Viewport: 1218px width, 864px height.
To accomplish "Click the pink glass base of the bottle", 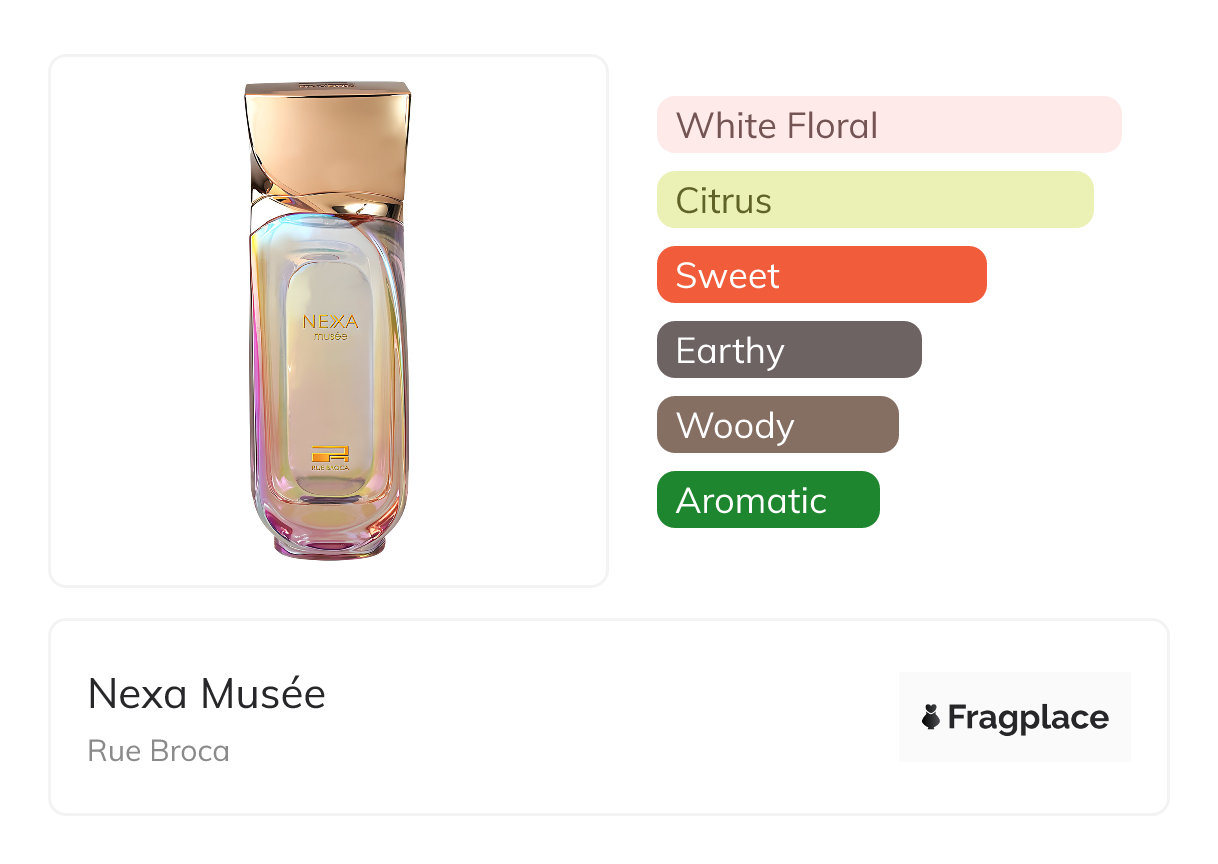I will pos(329,543).
